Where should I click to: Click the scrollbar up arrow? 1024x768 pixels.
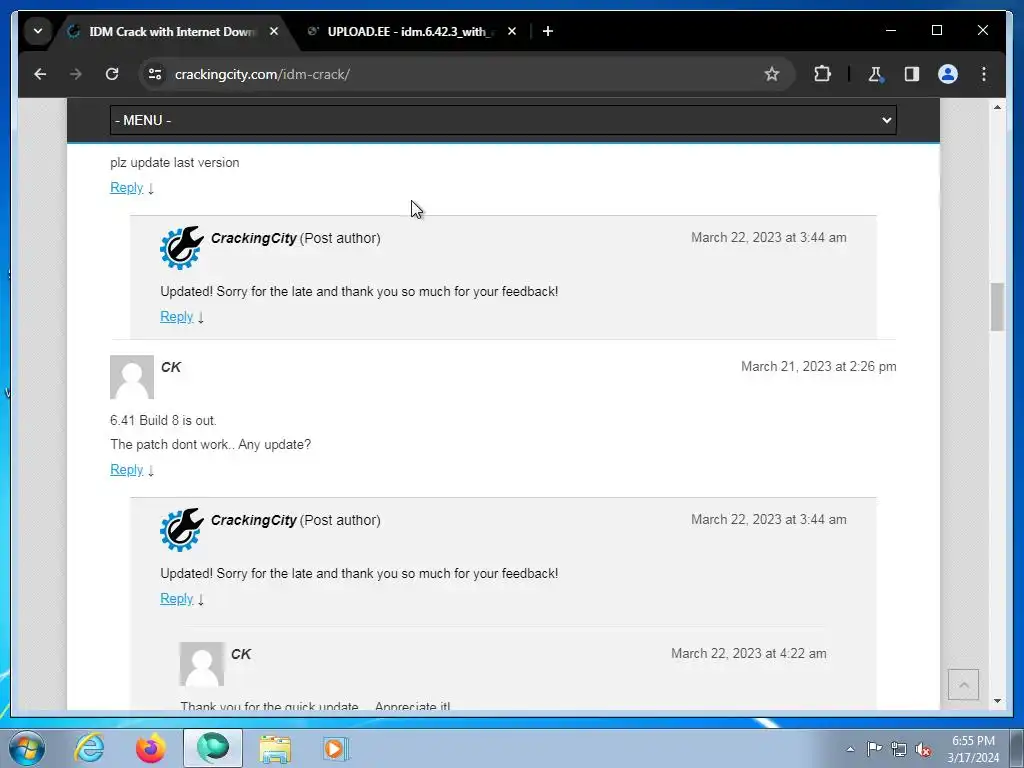(x=997, y=107)
